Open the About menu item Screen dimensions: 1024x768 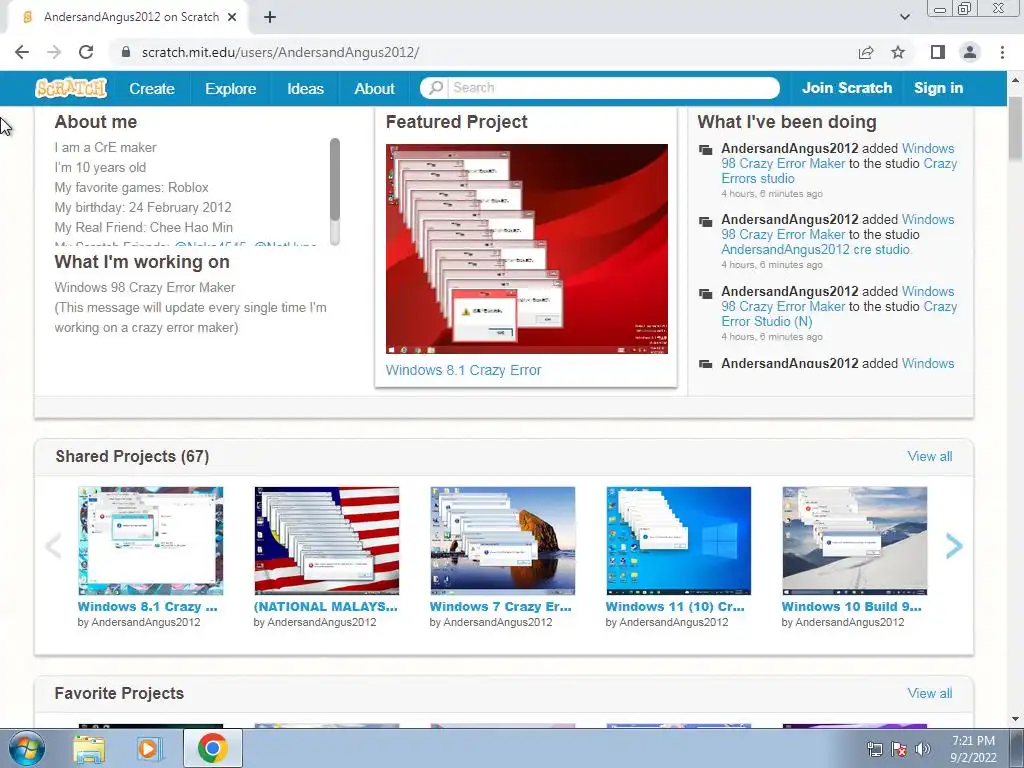374,88
